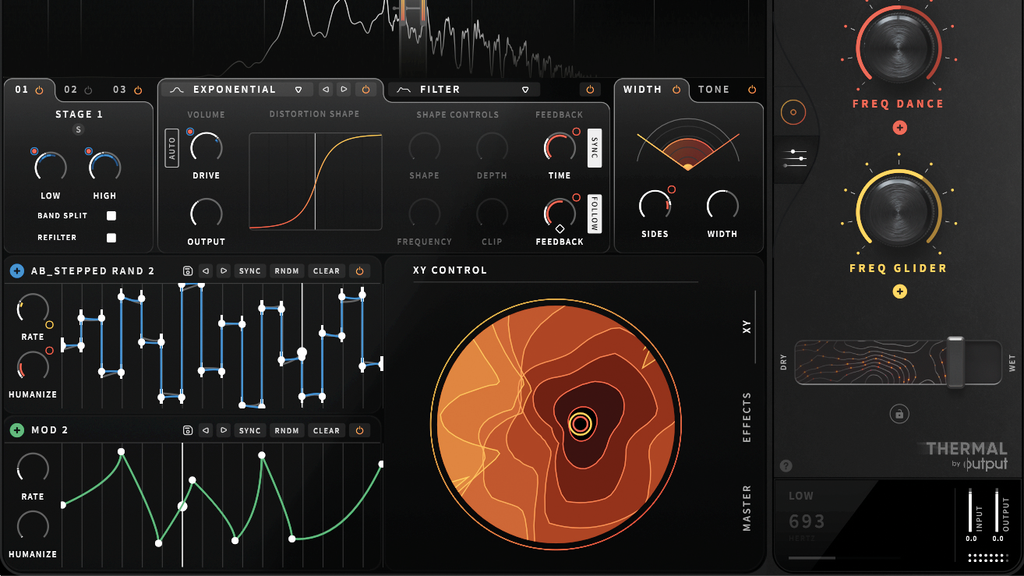Screen dimensions: 1024x576
Task: Open the Width tab
Action: point(642,89)
